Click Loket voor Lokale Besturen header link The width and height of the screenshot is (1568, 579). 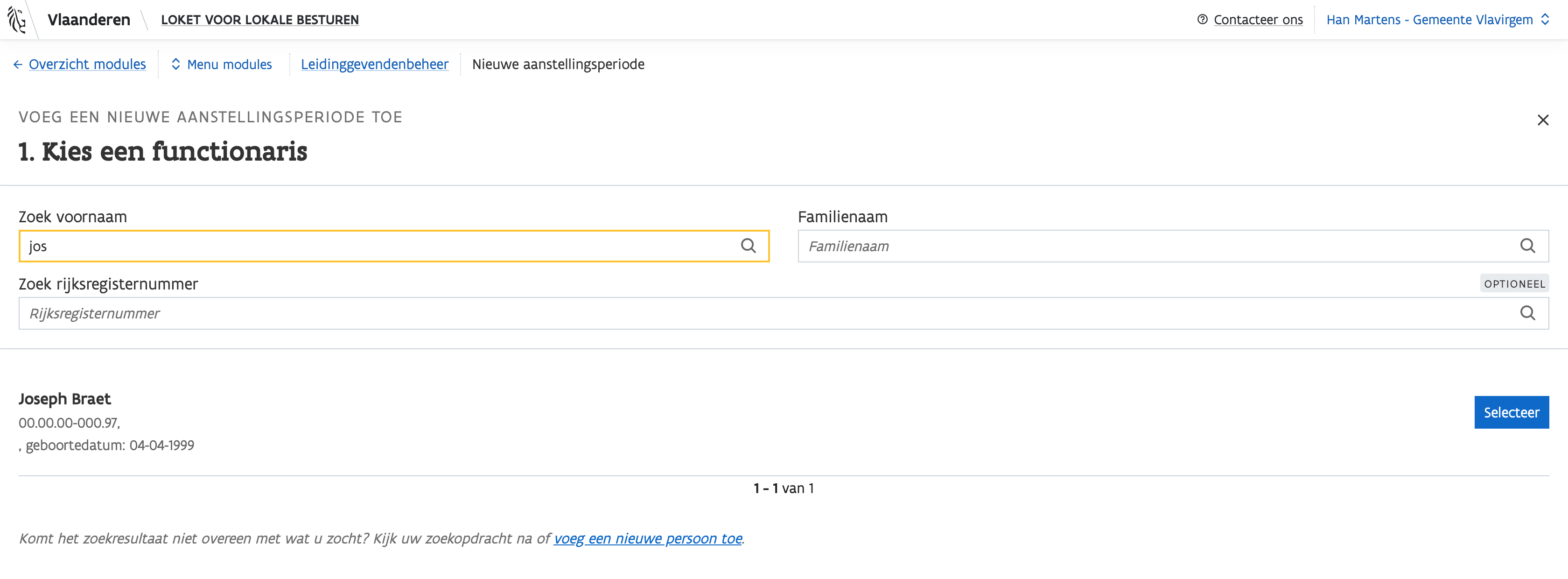pos(260,20)
